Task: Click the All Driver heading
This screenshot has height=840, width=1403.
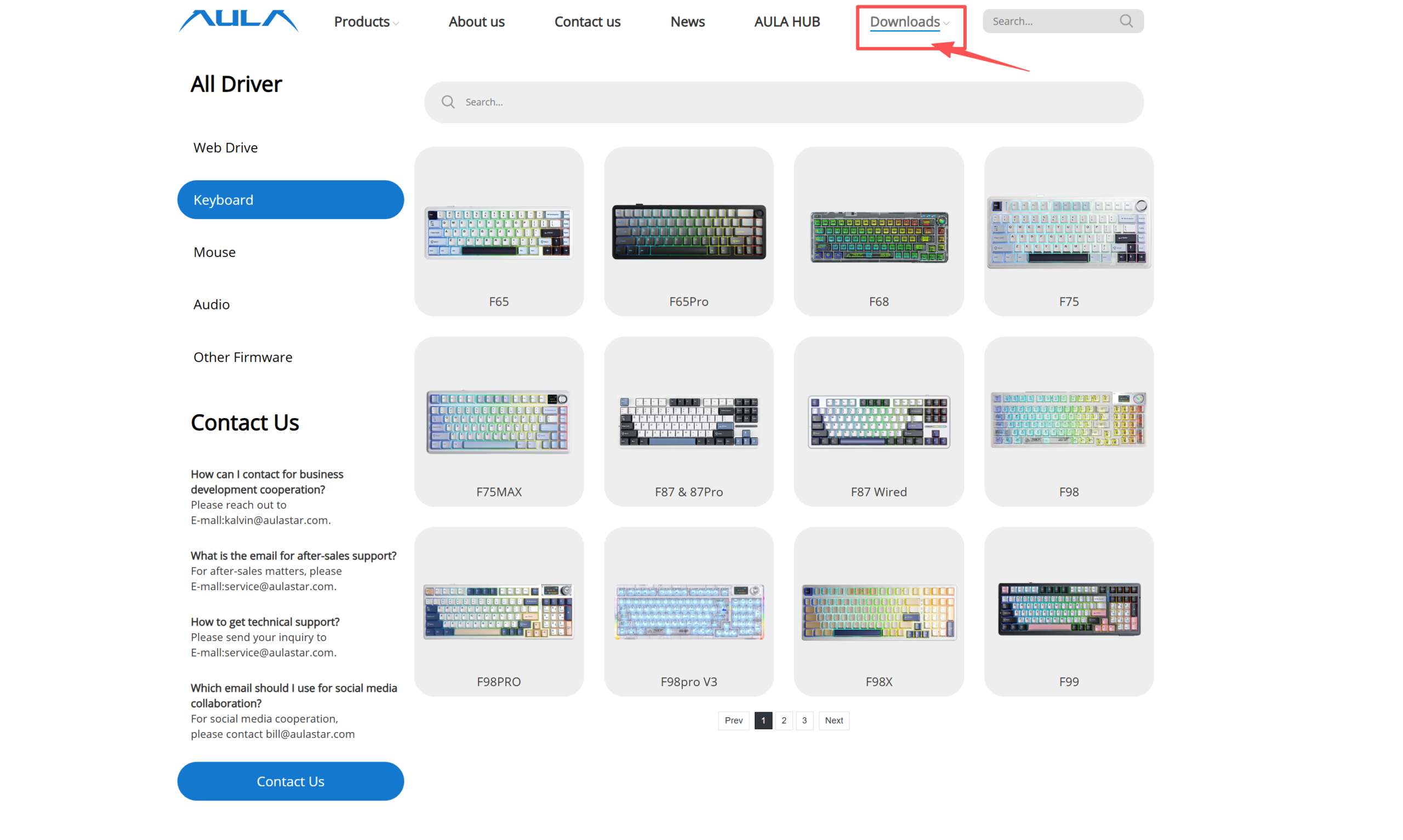Action: (236, 84)
